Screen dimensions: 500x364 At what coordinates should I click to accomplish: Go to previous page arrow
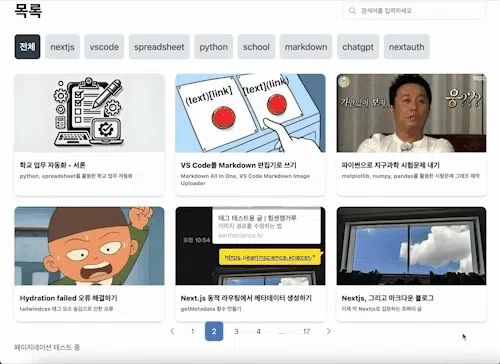click(x=172, y=331)
